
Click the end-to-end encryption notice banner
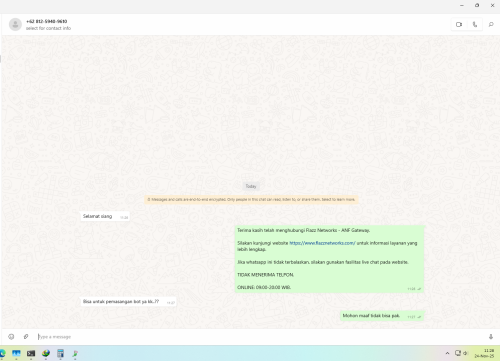click(251, 199)
